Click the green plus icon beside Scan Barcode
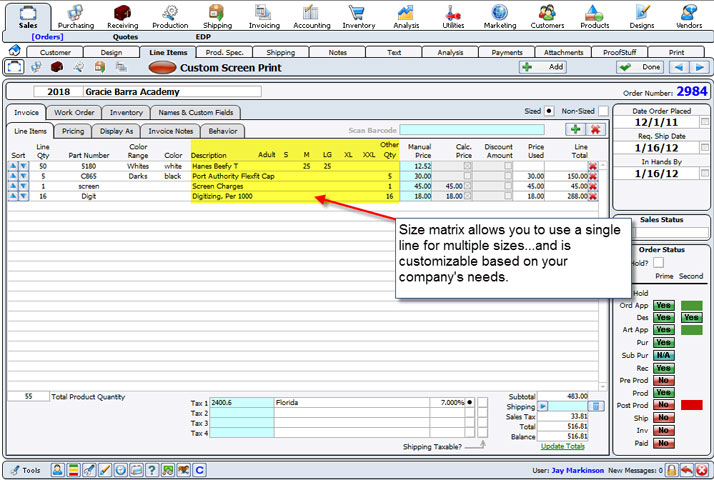Screen dimensions: 714x480 [575, 129]
